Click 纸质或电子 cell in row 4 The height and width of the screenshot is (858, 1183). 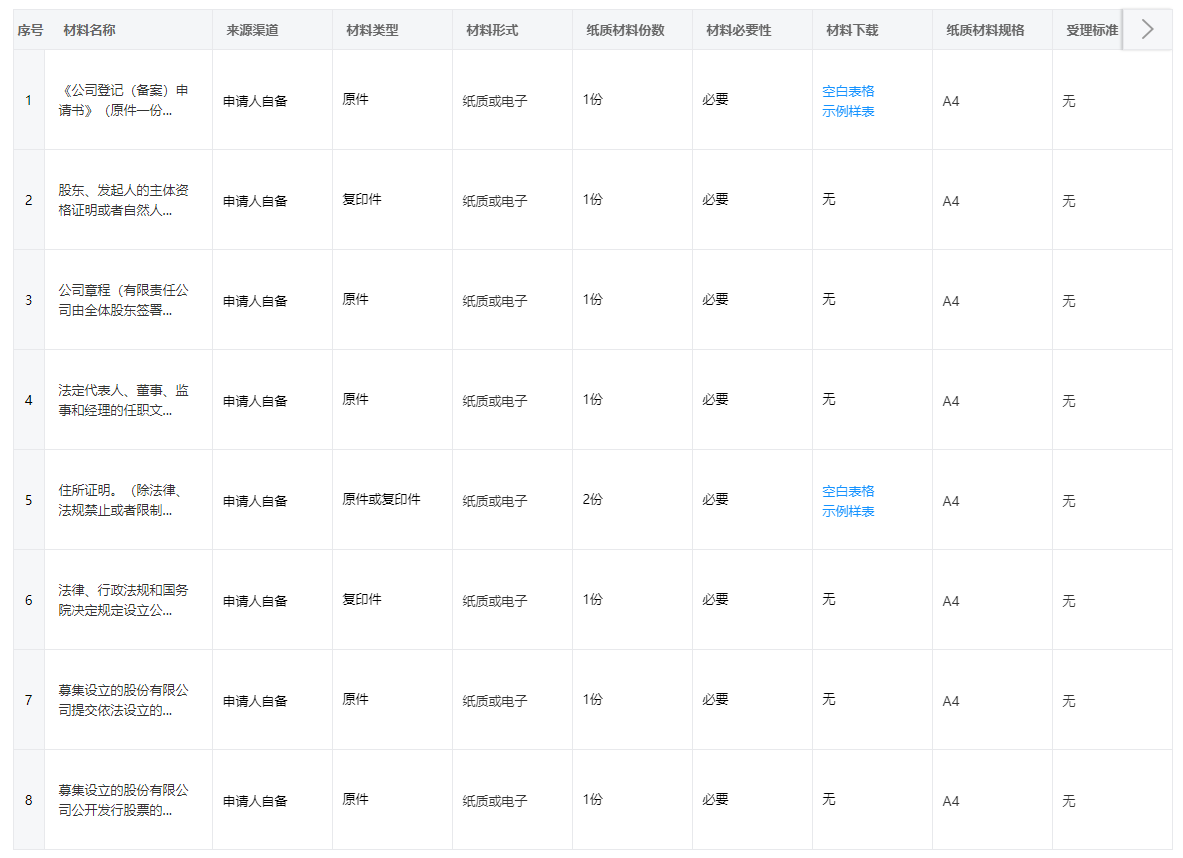[495, 401]
